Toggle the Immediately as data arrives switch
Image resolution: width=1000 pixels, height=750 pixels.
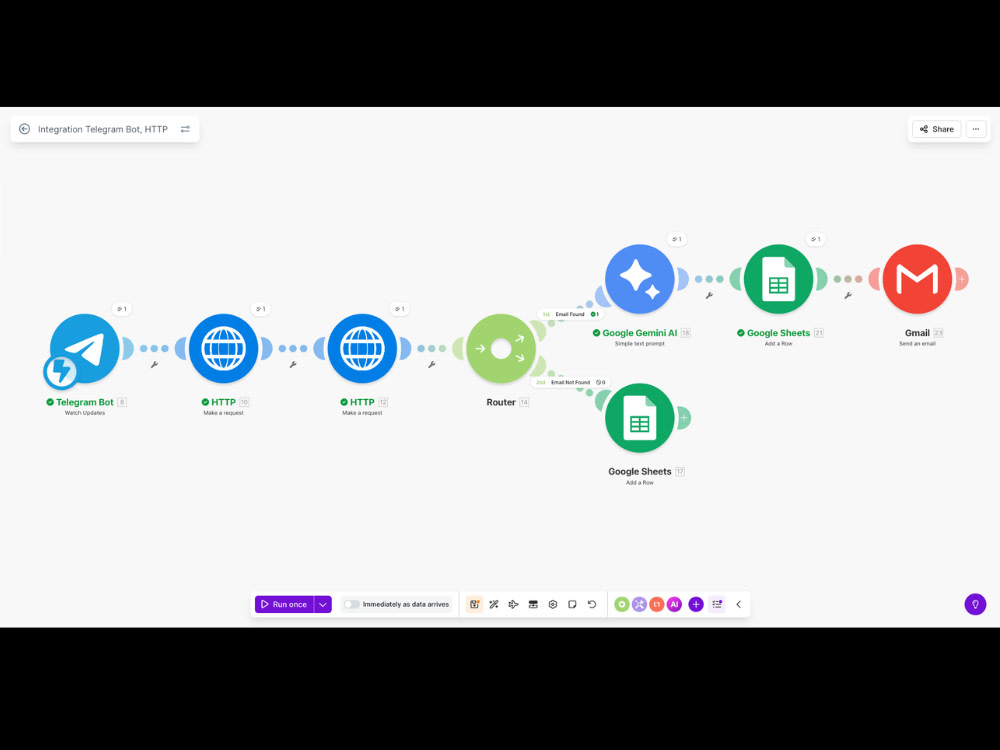(351, 604)
